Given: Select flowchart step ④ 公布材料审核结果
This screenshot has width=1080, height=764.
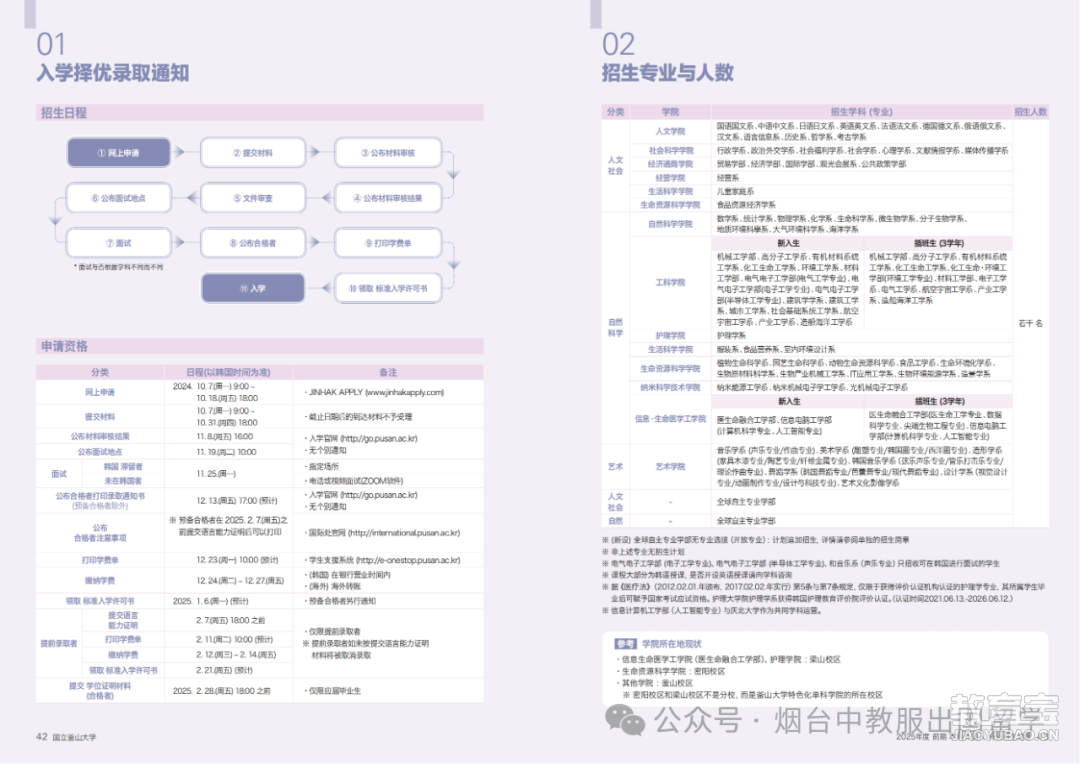Looking at the screenshot, I should pyautogui.click(x=388, y=198).
